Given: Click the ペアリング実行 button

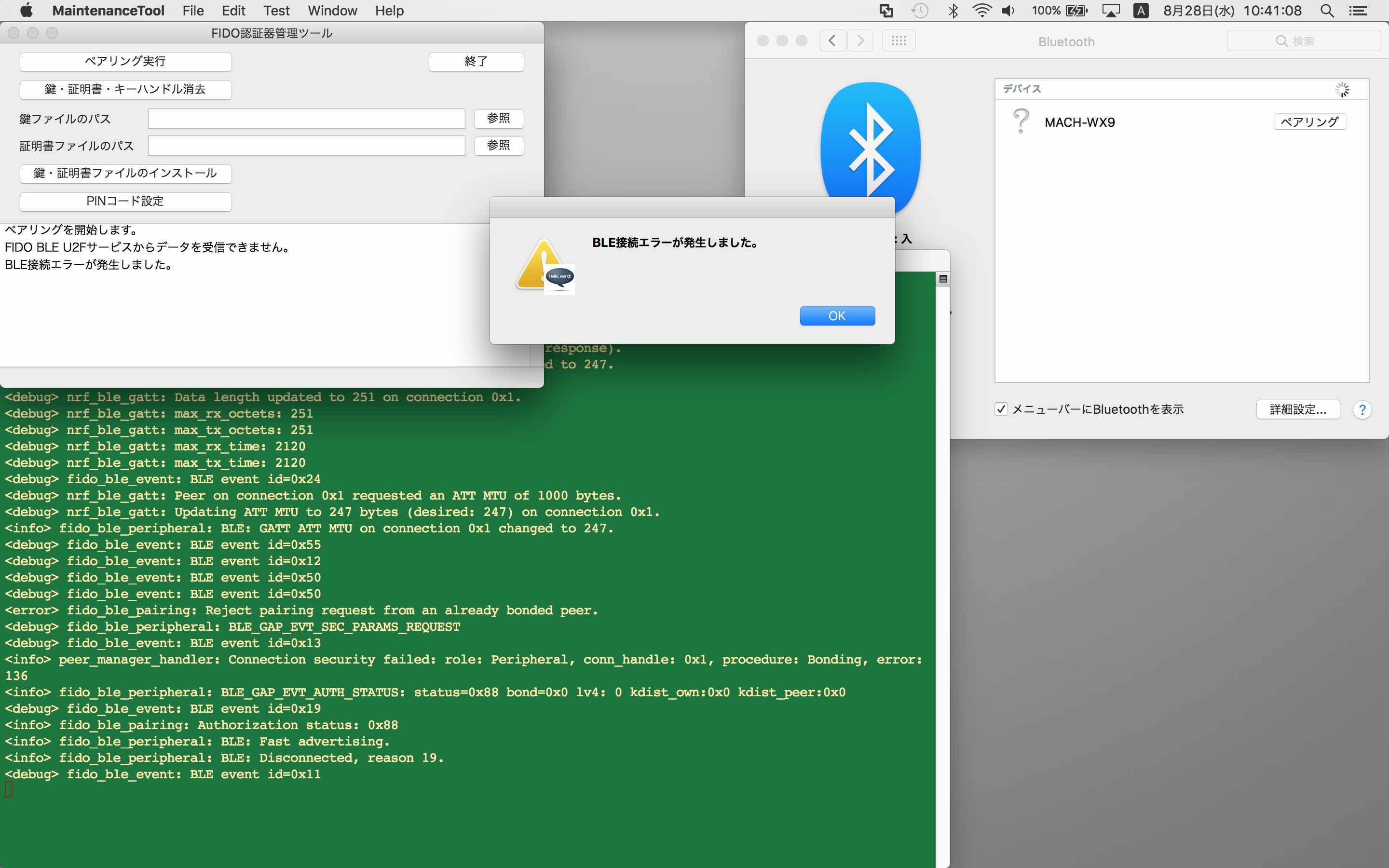Looking at the screenshot, I should tap(125, 61).
